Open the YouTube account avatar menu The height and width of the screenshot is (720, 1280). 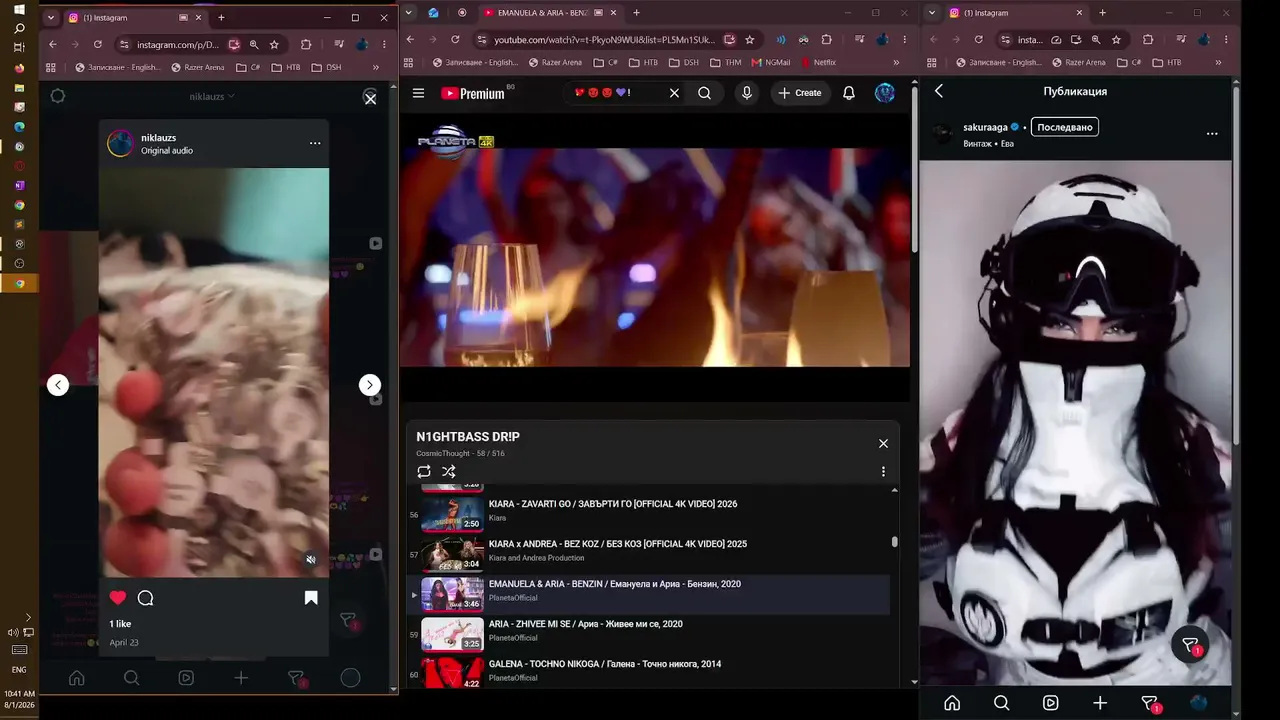pos(885,93)
